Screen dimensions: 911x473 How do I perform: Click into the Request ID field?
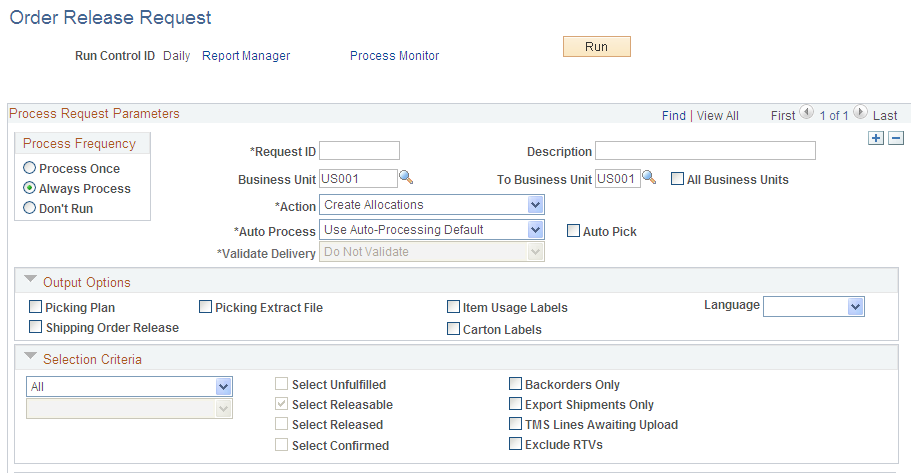point(360,150)
